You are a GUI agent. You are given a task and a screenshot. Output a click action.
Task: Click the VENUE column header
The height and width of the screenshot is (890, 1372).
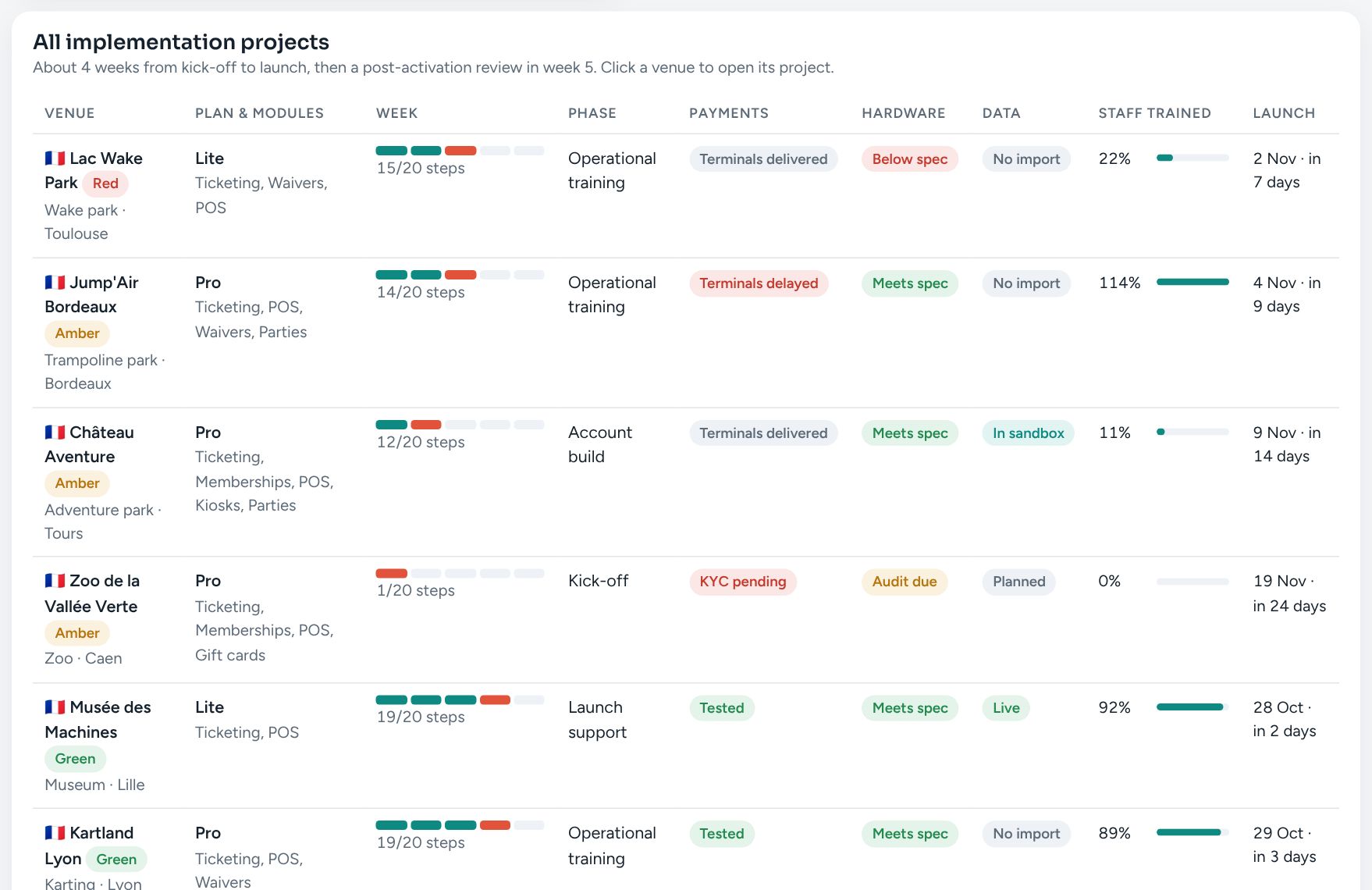[x=69, y=113]
